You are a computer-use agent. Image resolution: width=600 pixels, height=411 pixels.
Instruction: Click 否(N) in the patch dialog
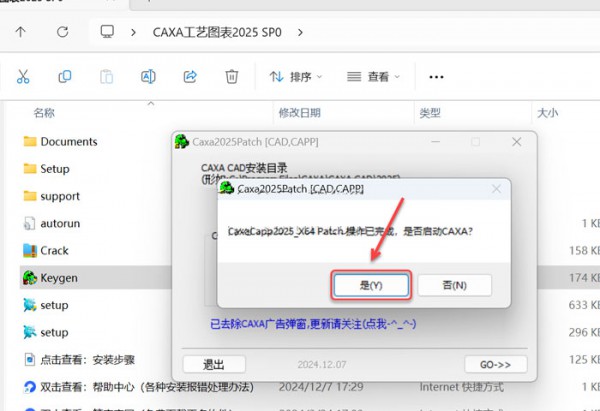point(455,285)
